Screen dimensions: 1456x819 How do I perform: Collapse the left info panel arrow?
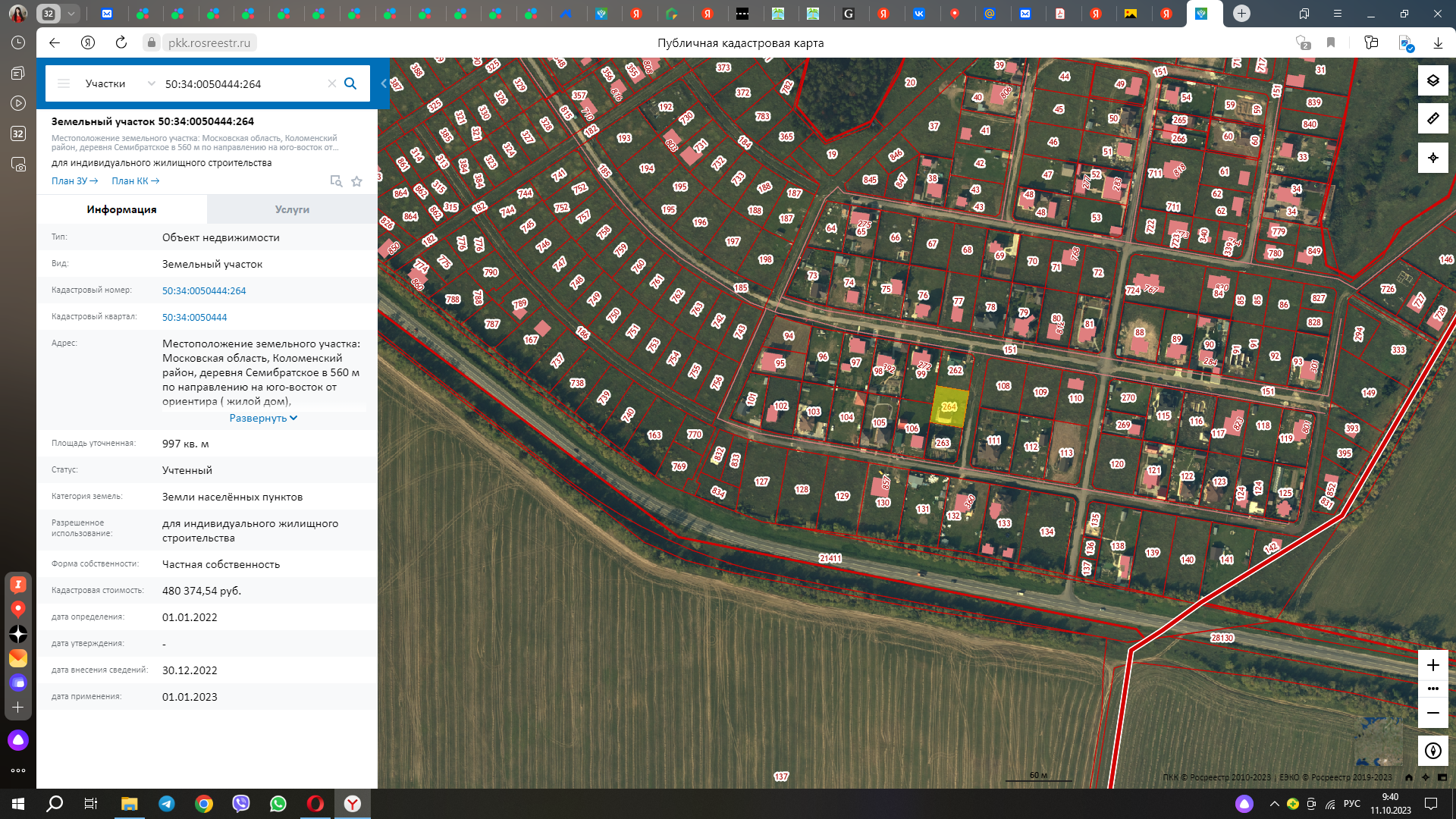pos(384,83)
